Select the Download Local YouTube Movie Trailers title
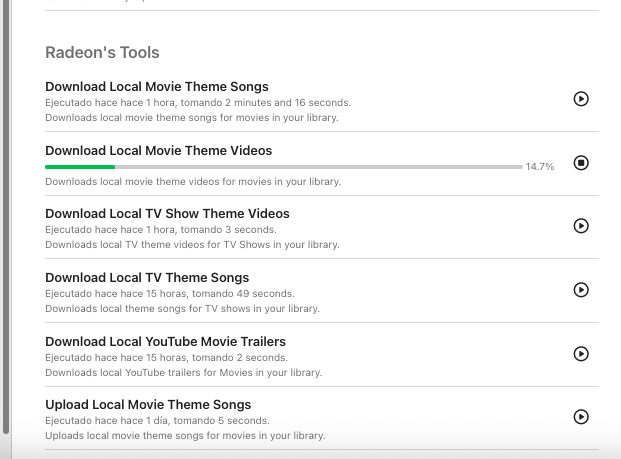 [165, 342]
